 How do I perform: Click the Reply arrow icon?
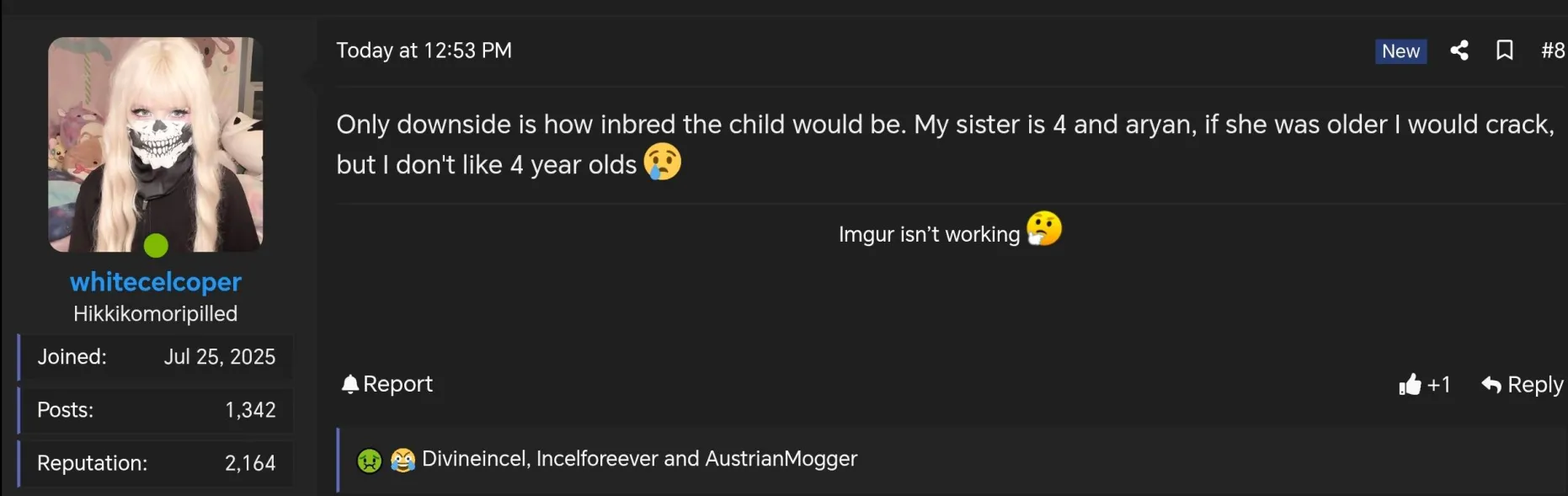point(1491,385)
